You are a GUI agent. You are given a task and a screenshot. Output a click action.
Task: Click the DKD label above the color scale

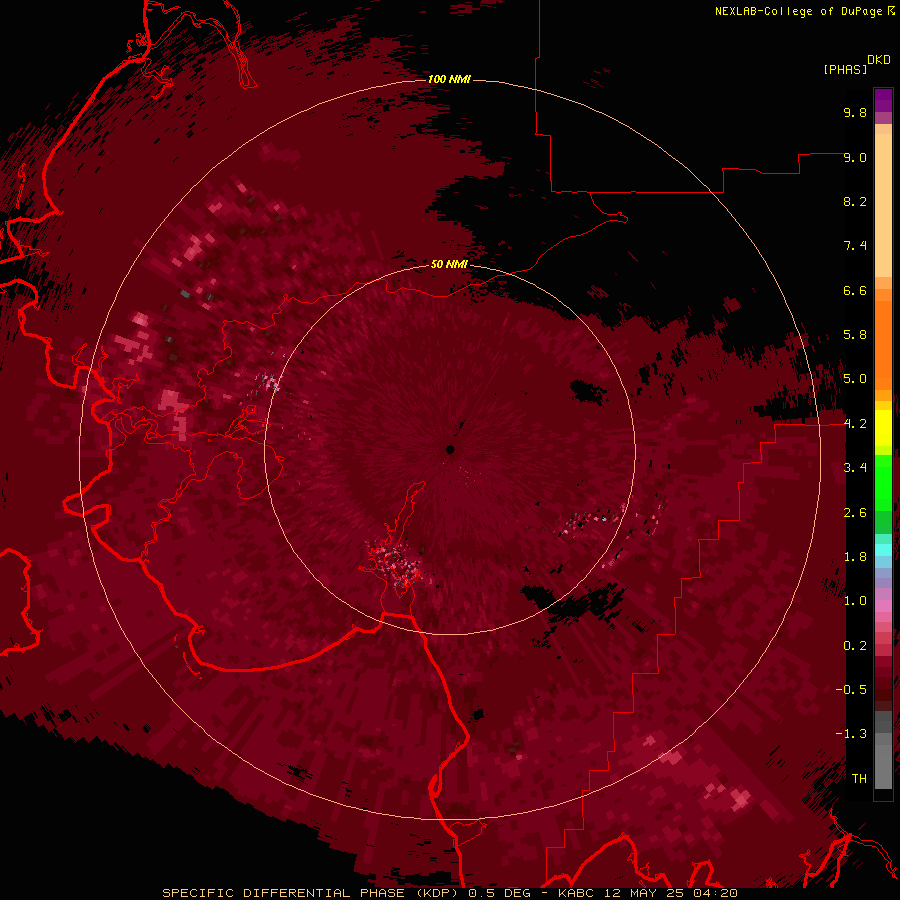click(878, 60)
